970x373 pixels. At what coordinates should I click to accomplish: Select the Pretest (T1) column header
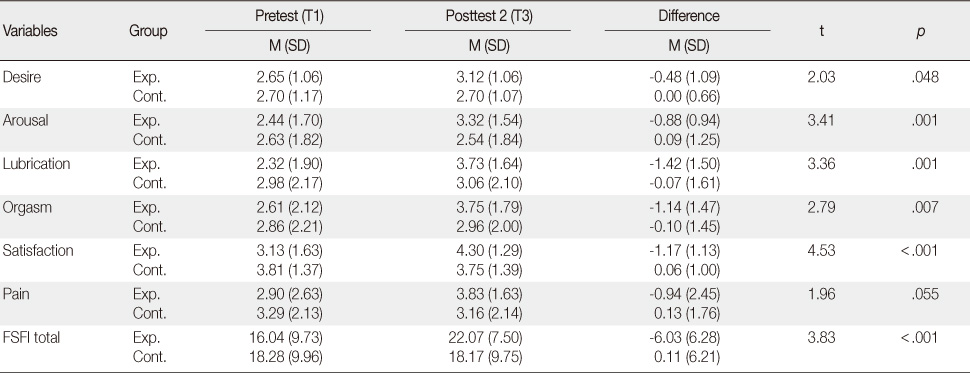(290, 16)
